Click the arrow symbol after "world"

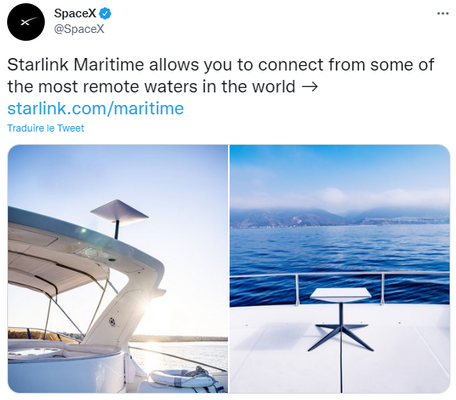coord(309,87)
